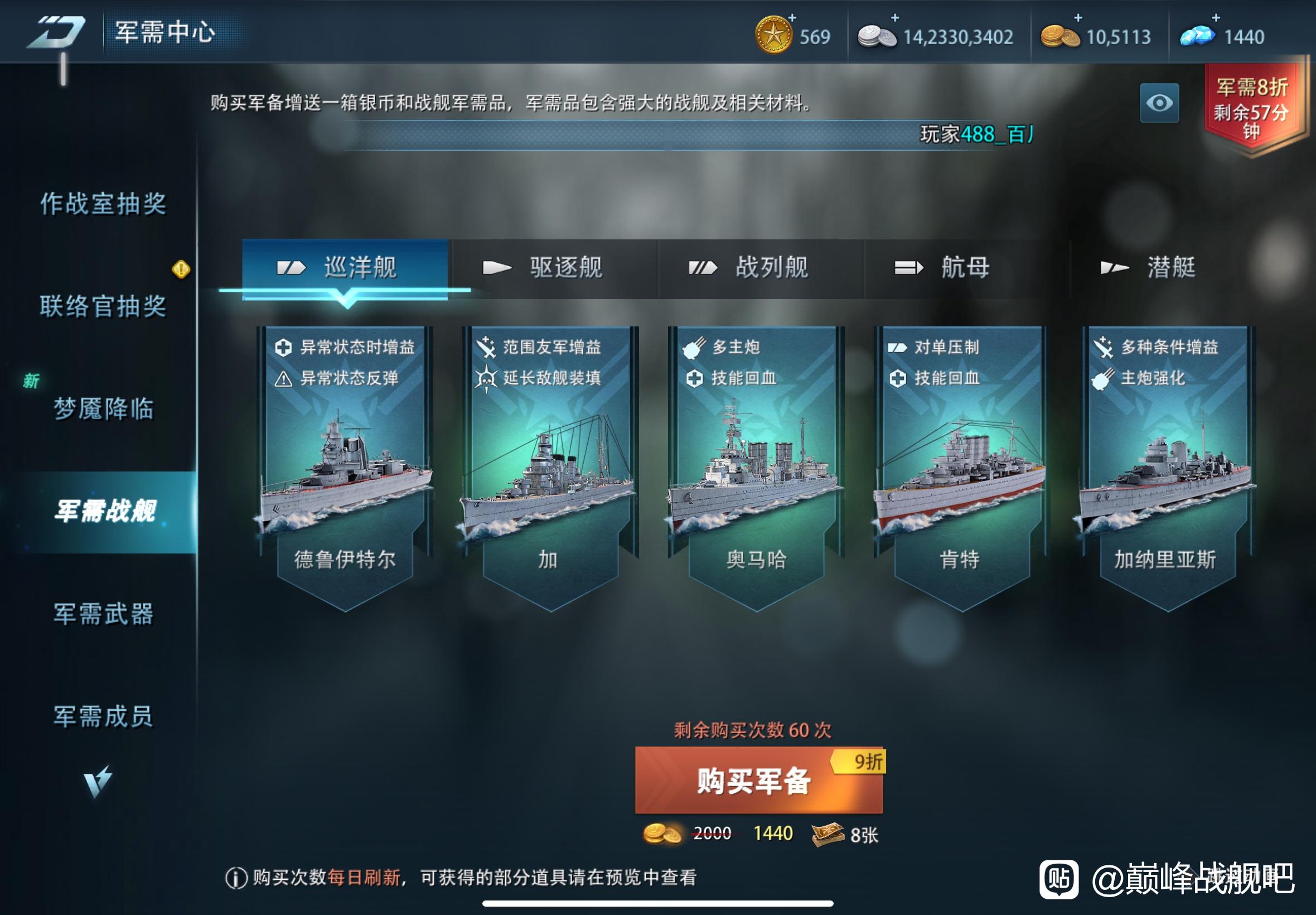The width and height of the screenshot is (1316, 915).
Task: Expand sidebar with down chevron icon
Action: point(98,782)
